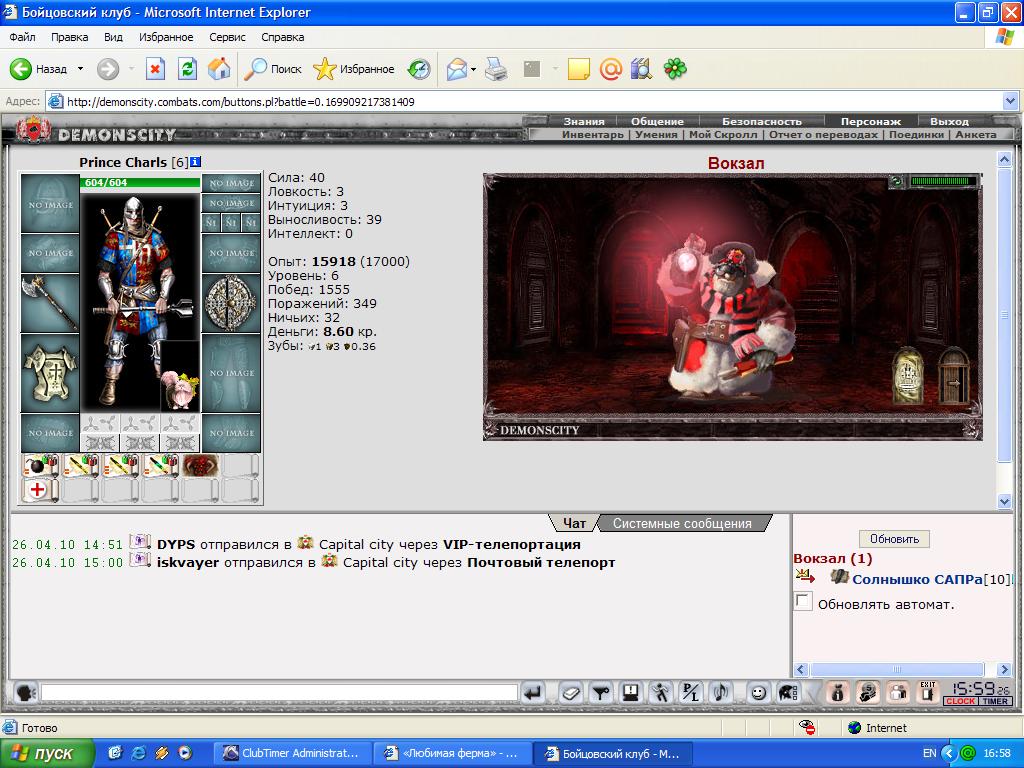Open the Избранное menu
This screenshot has width=1024, height=768.
166,37
